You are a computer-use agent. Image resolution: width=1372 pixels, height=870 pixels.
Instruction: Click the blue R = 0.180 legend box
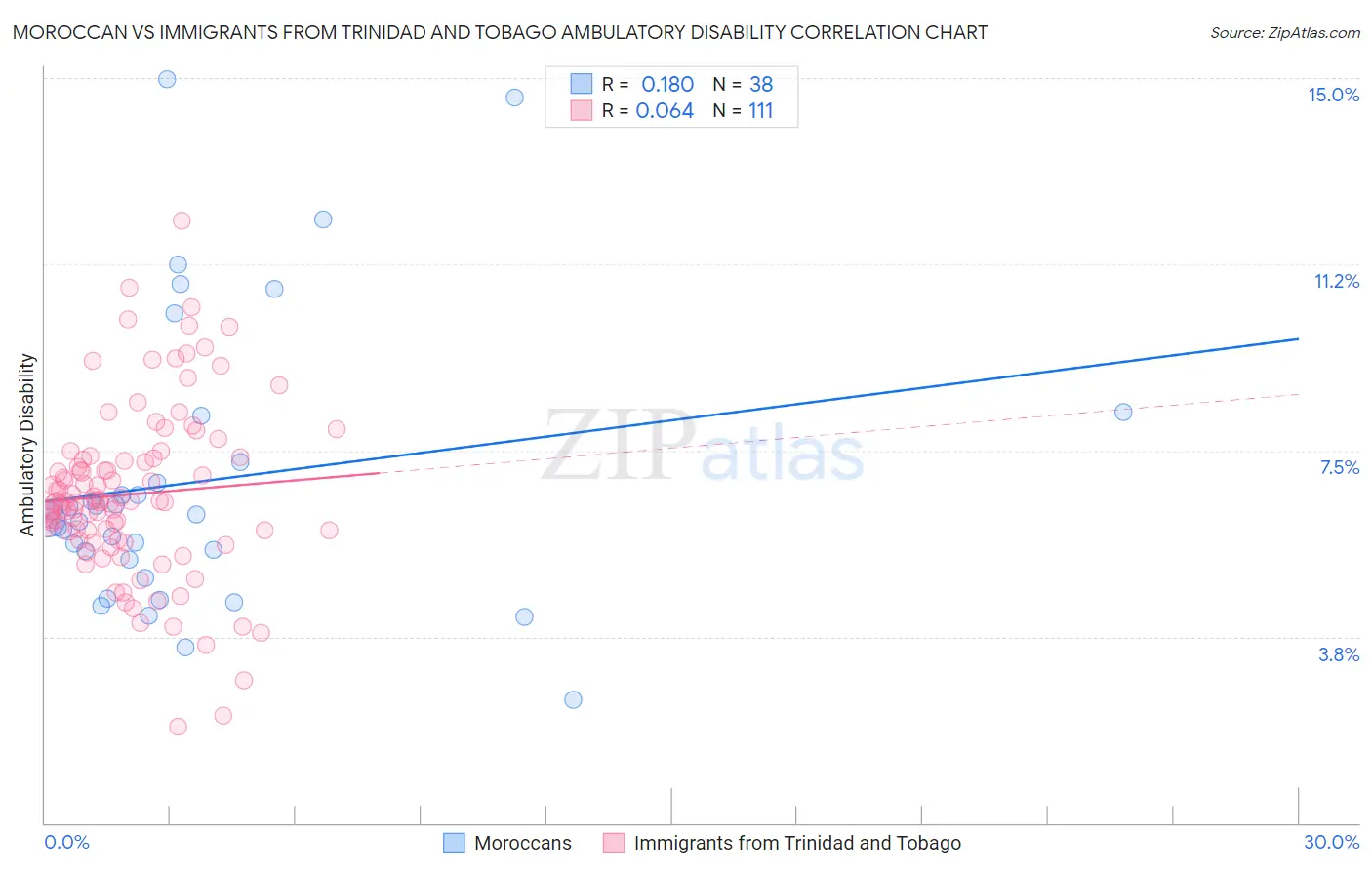point(582,84)
